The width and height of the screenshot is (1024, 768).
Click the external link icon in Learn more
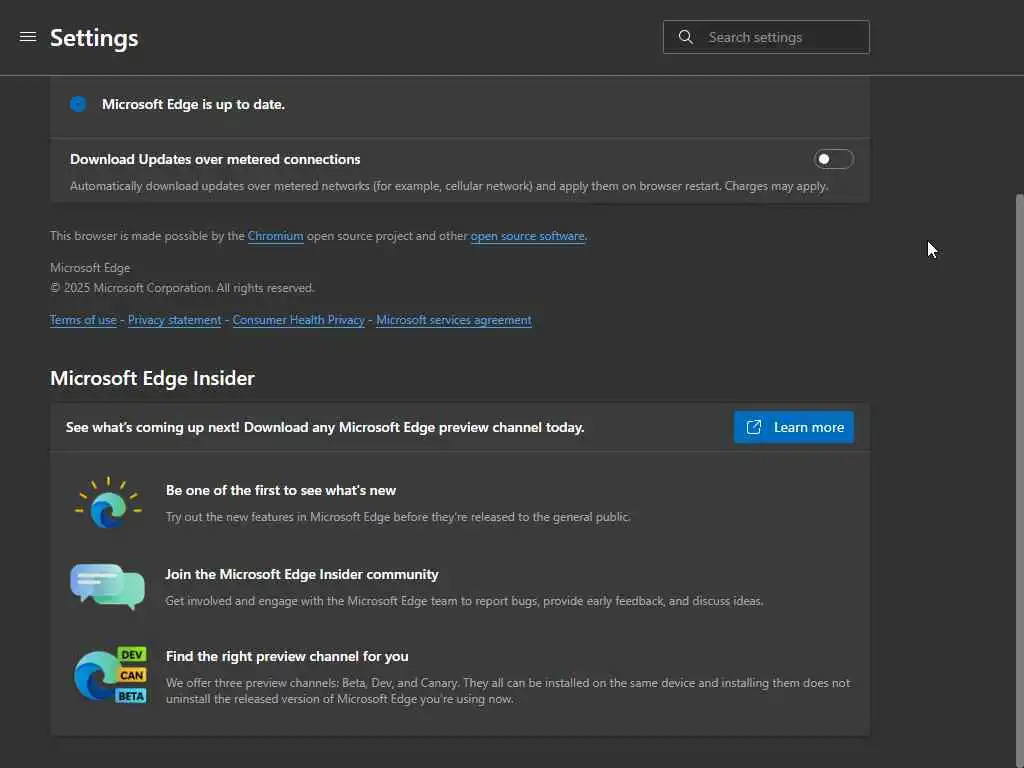tap(753, 427)
